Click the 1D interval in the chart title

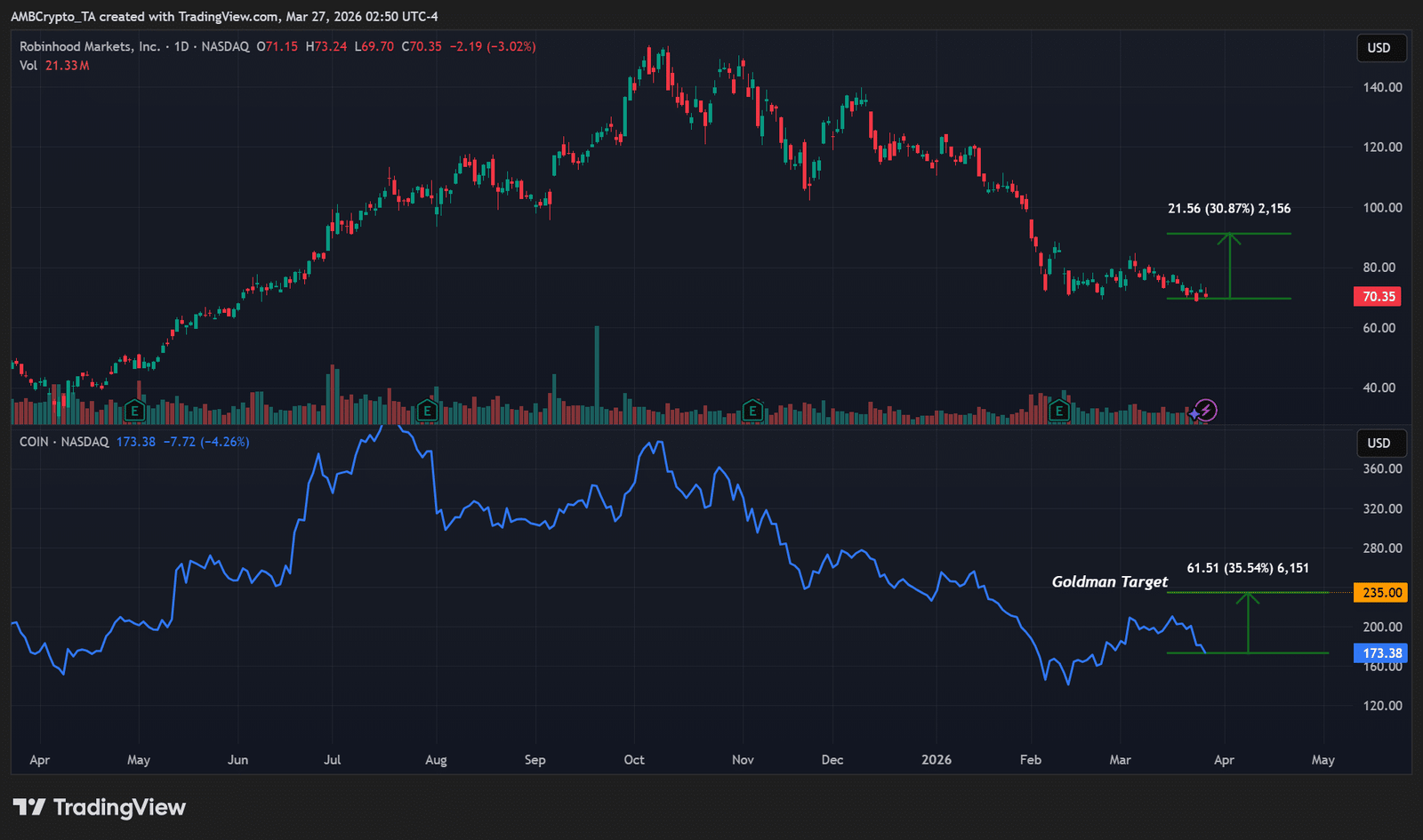tap(181, 46)
